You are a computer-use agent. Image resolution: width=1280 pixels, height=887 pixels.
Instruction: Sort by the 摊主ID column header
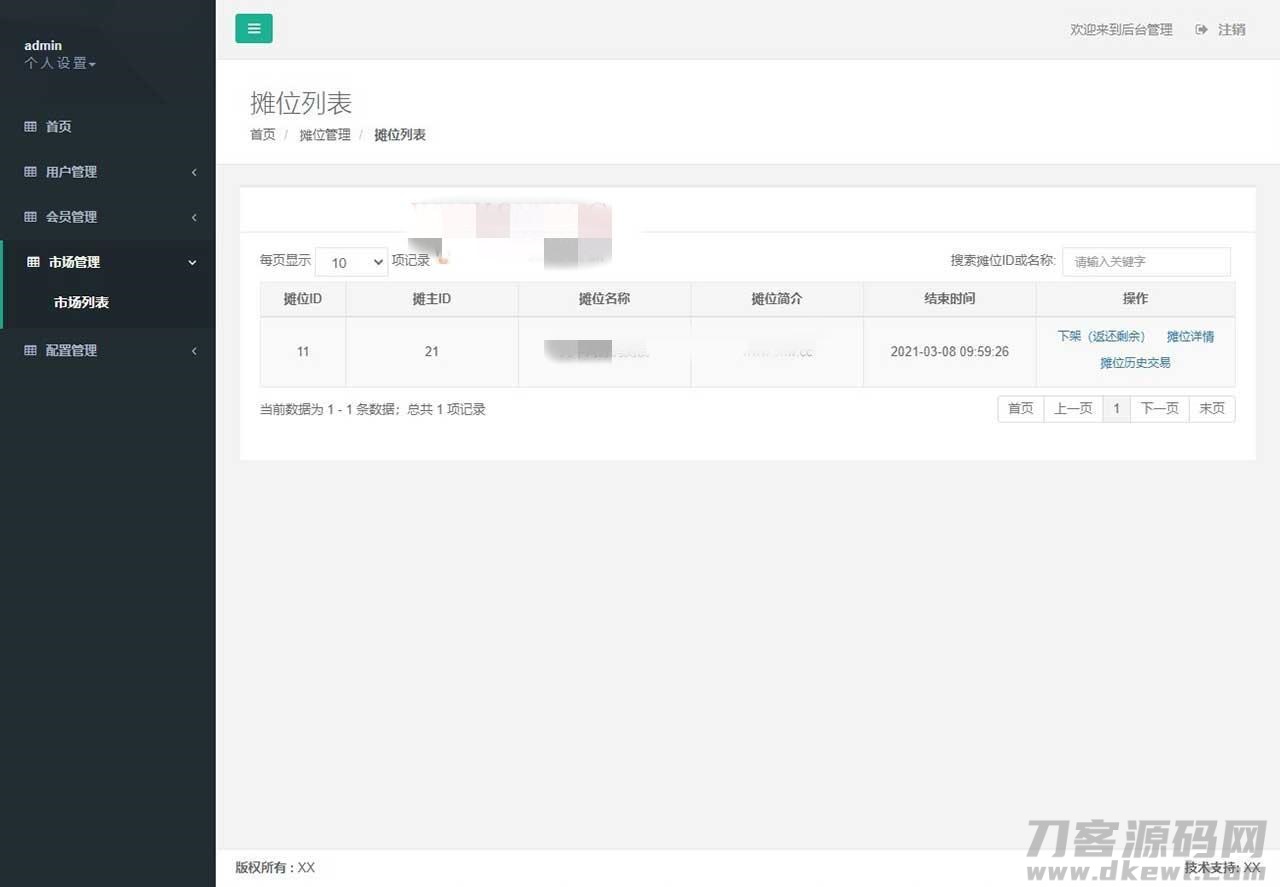click(432, 299)
